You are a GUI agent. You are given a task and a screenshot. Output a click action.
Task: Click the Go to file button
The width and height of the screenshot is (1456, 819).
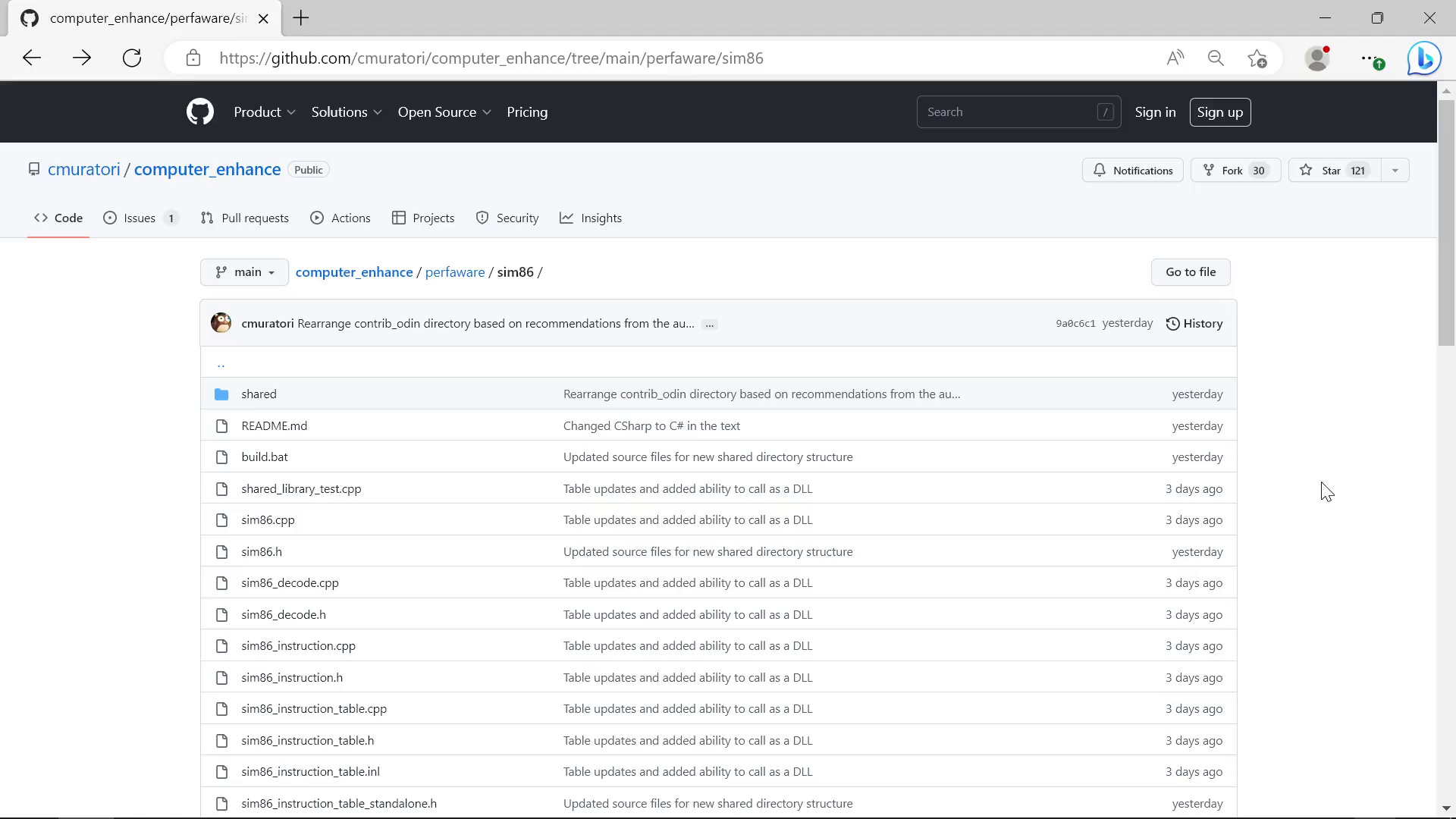point(1190,271)
